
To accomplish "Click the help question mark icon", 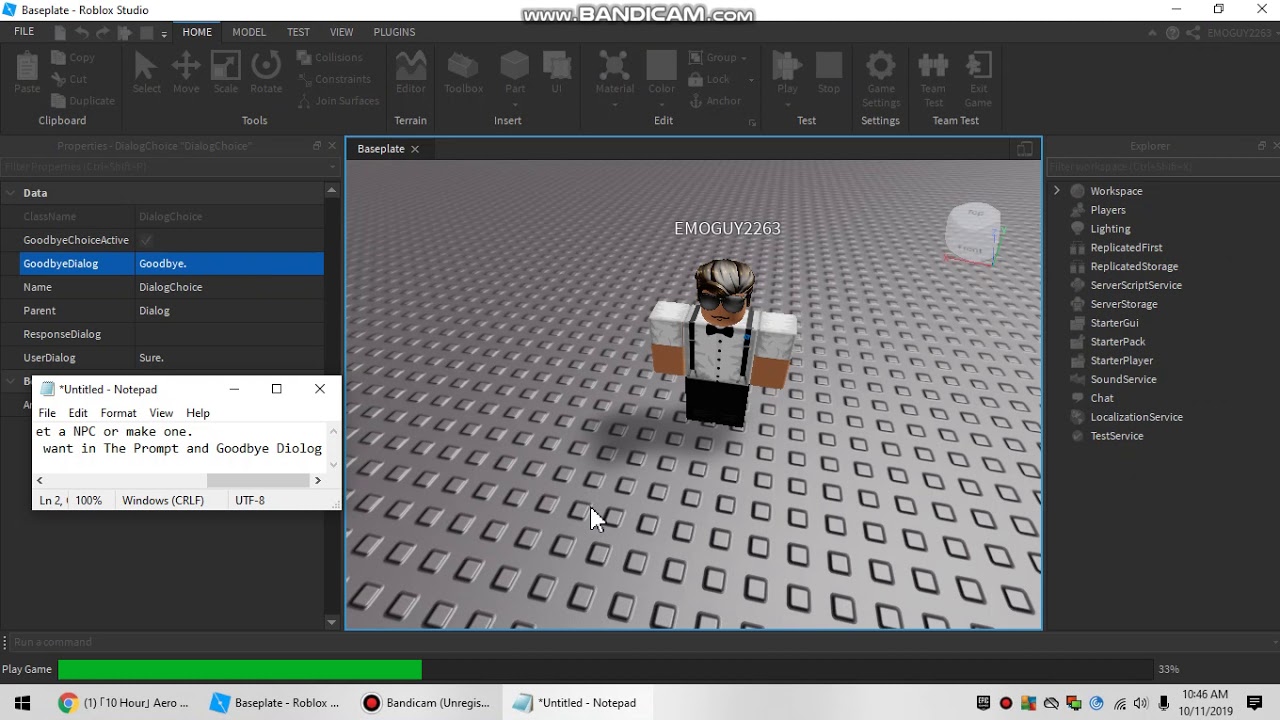I will pyautogui.click(x=1172, y=32).
